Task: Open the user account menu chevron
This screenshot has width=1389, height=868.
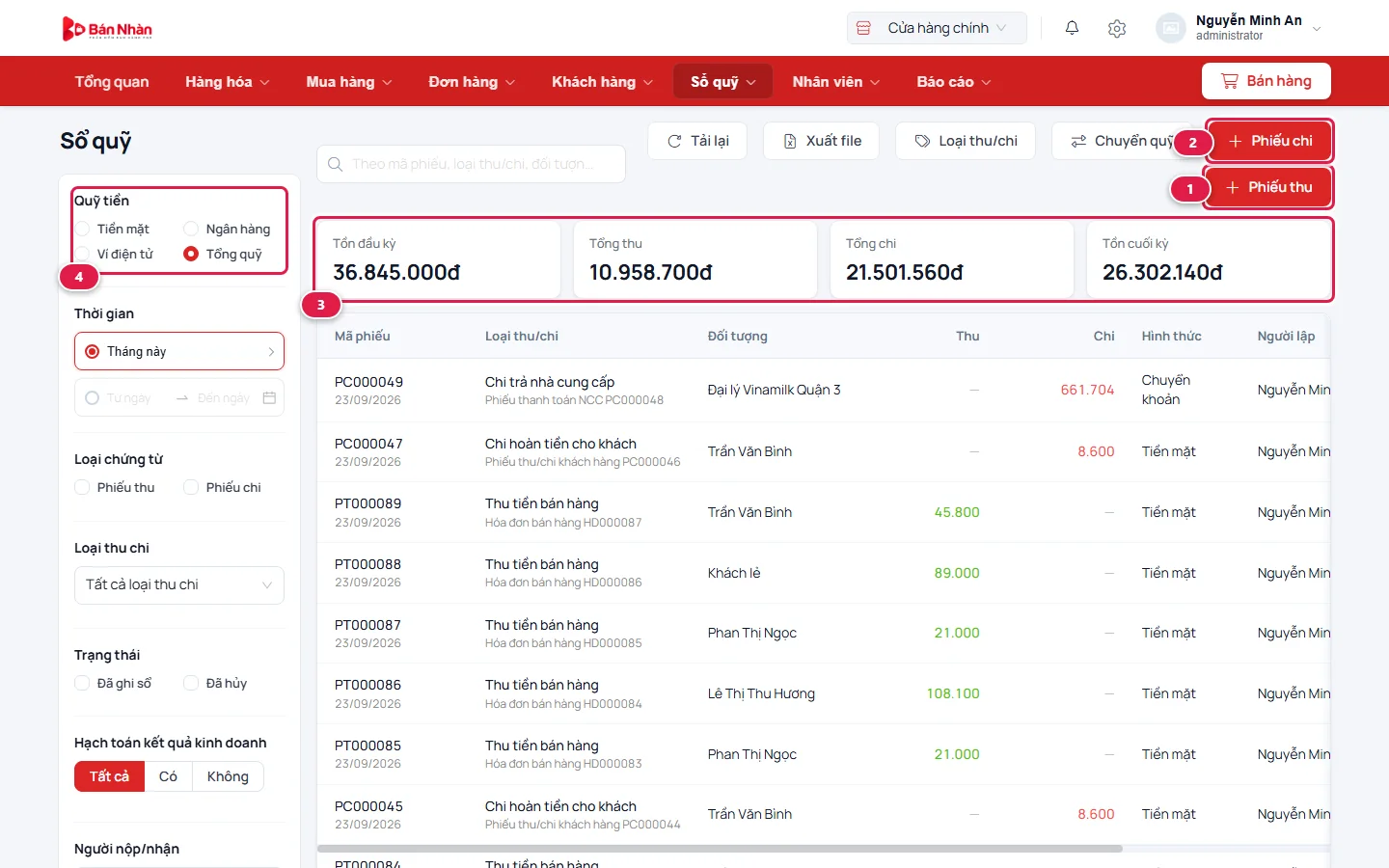Action: point(1317,28)
